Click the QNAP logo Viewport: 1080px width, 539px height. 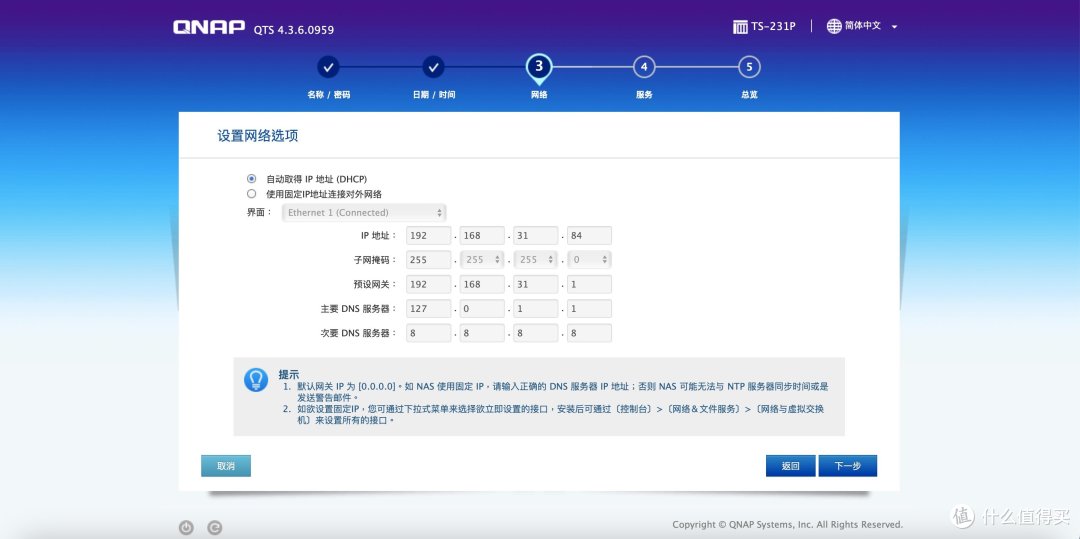(x=209, y=28)
